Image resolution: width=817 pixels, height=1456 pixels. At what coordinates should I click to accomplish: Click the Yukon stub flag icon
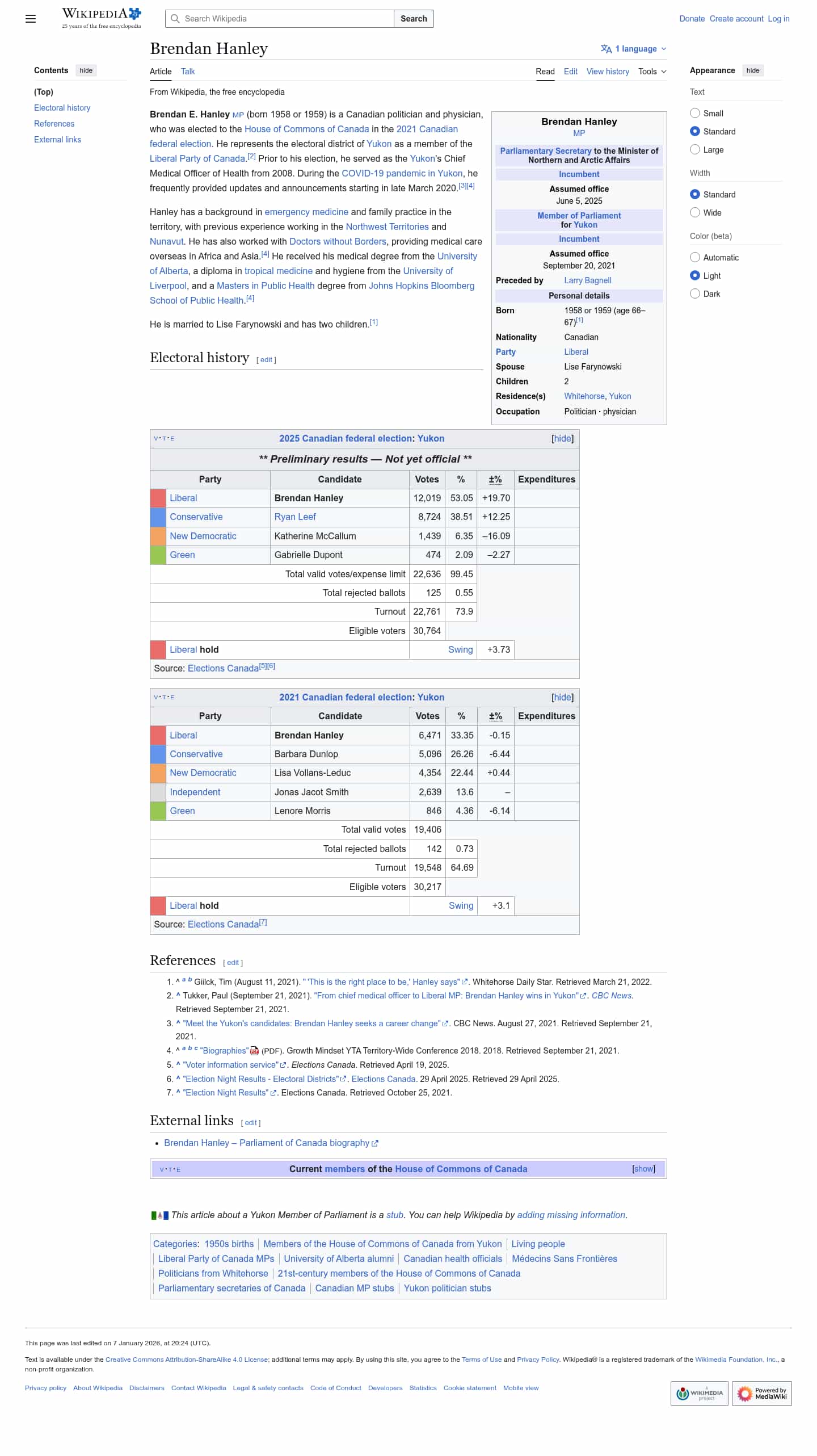point(159,1215)
